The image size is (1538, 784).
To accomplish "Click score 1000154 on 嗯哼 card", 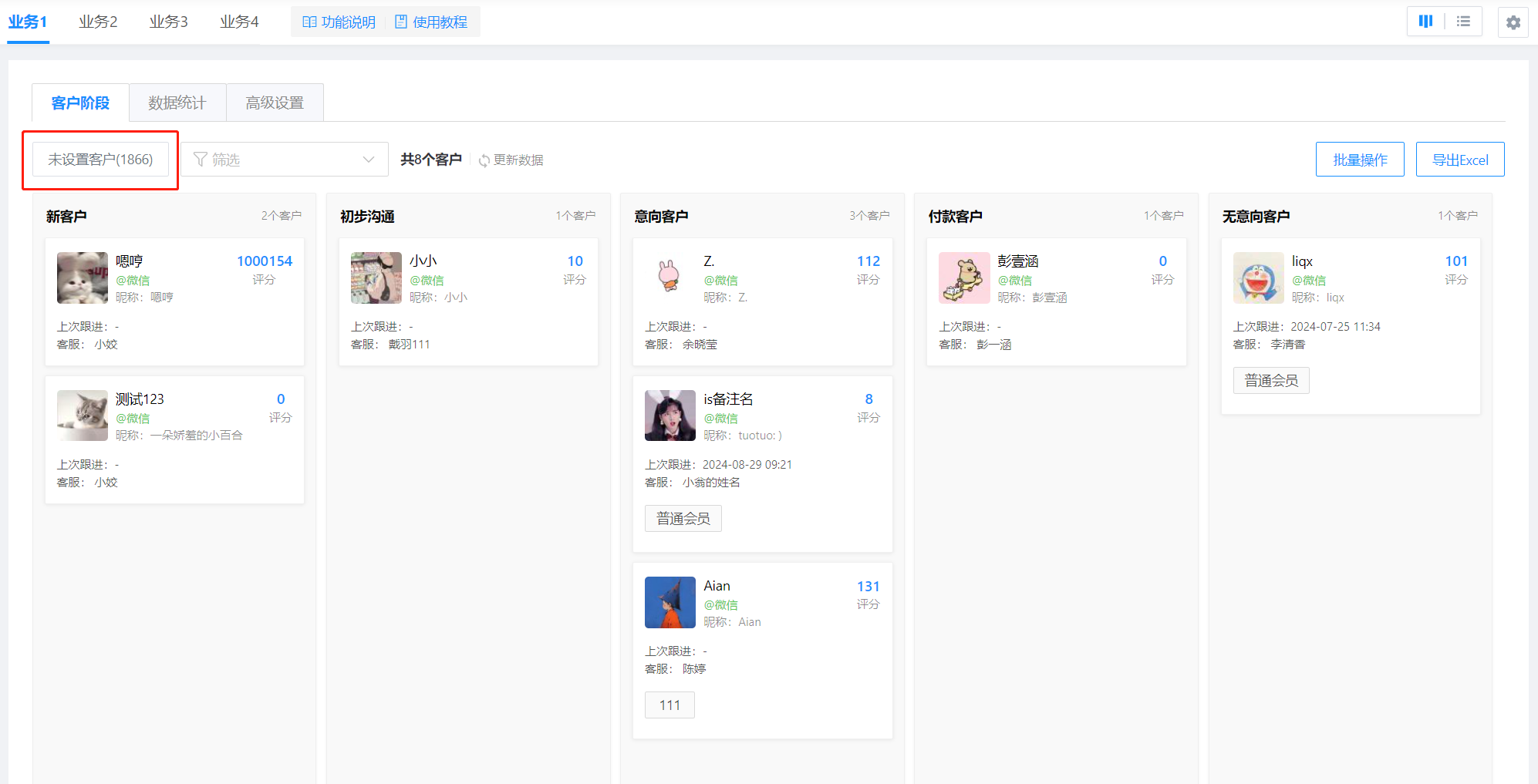I will [x=265, y=261].
